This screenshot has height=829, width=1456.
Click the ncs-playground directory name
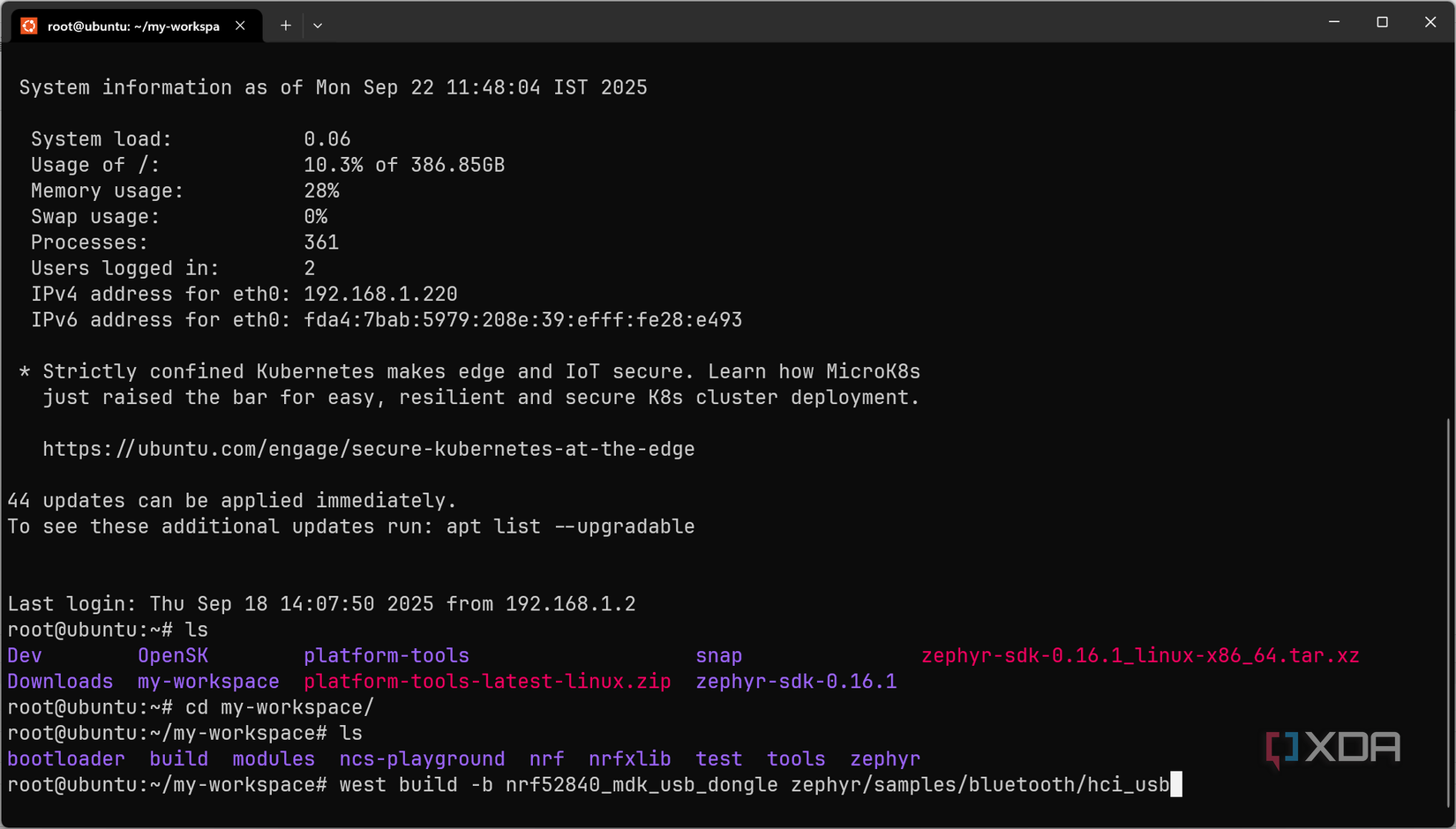(x=422, y=759)
